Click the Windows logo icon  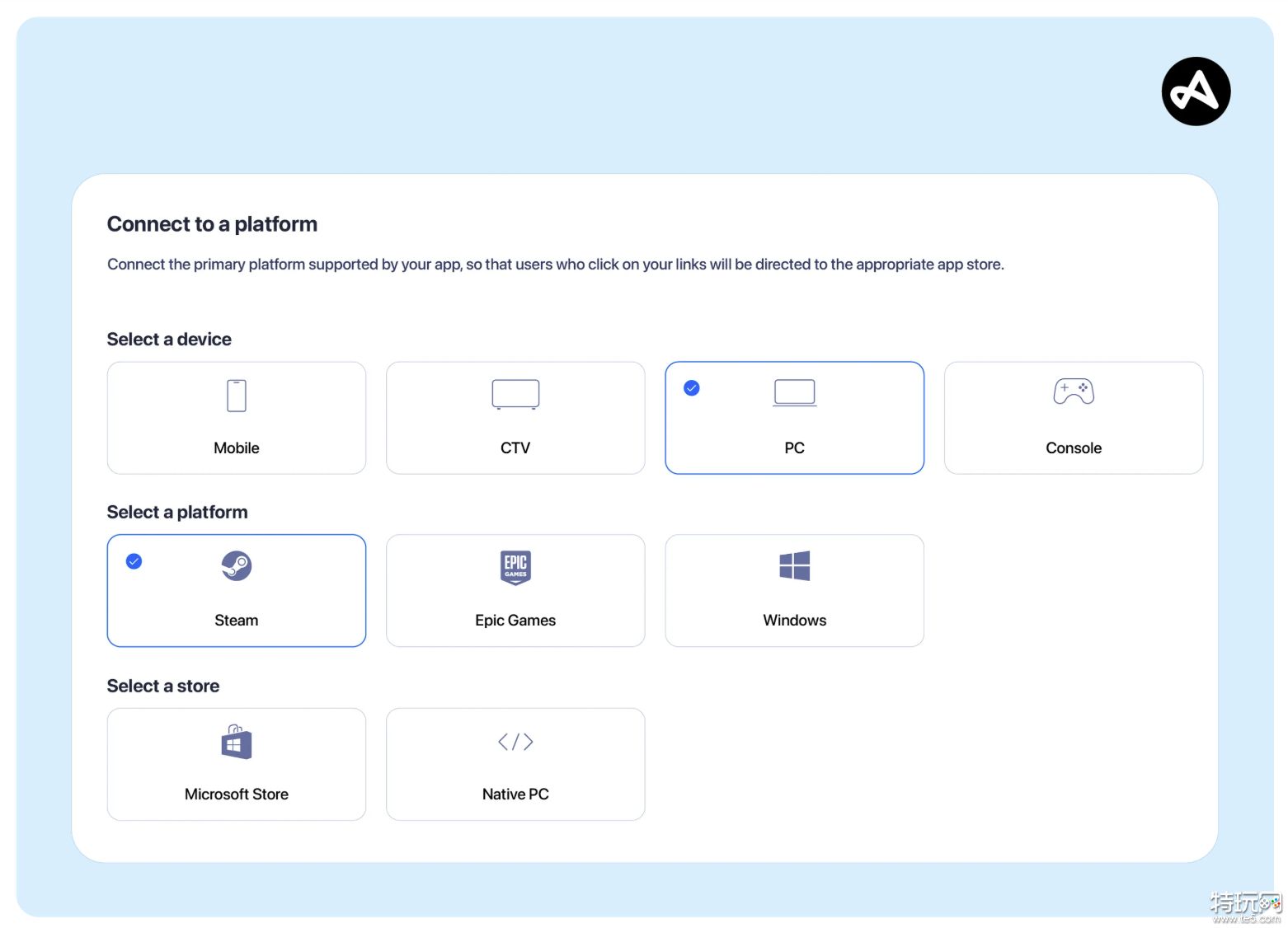click(795, 566)
